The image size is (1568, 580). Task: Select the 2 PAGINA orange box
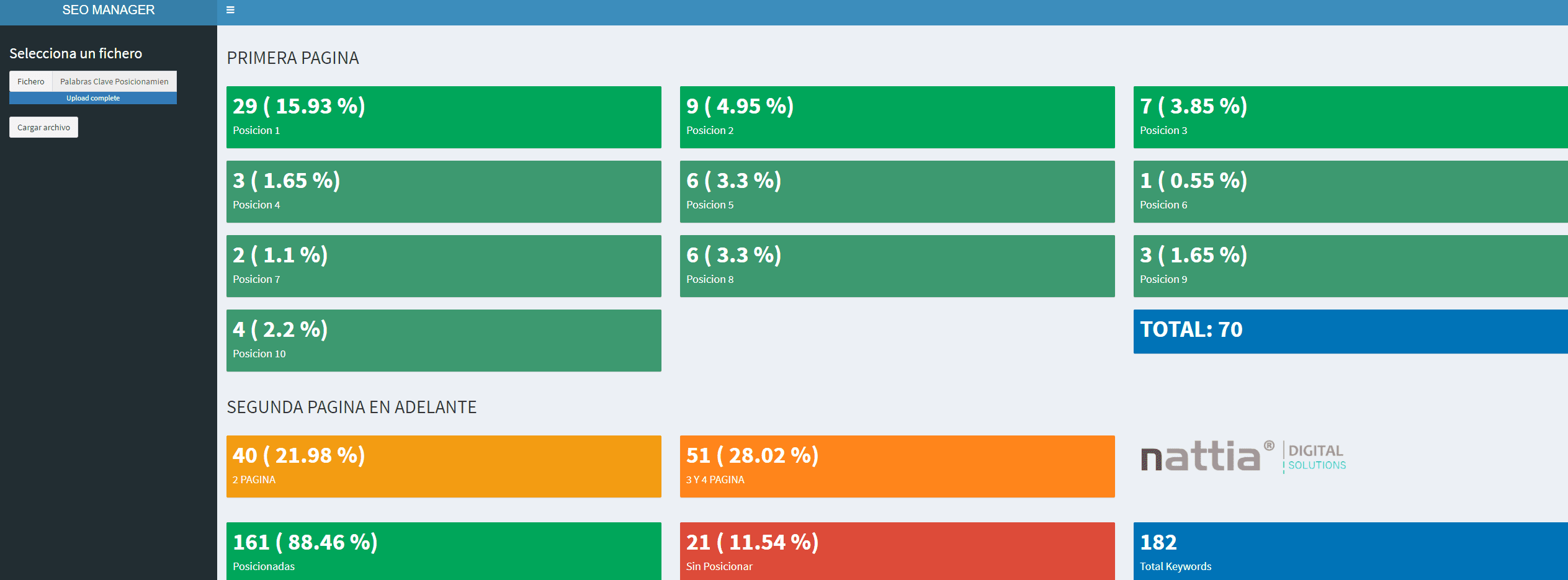click(x=444, y=466)
